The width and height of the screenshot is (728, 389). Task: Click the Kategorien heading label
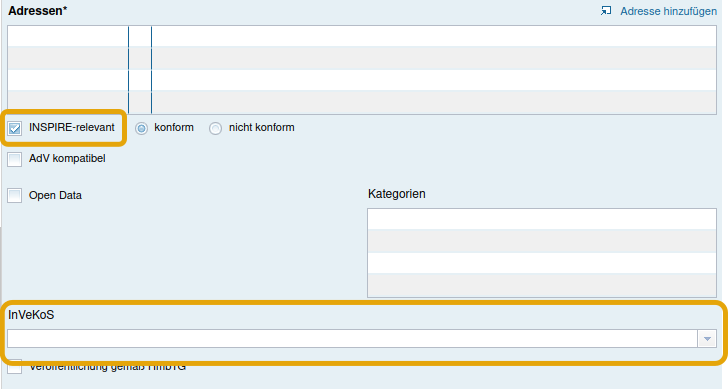(x=396, y=194)
